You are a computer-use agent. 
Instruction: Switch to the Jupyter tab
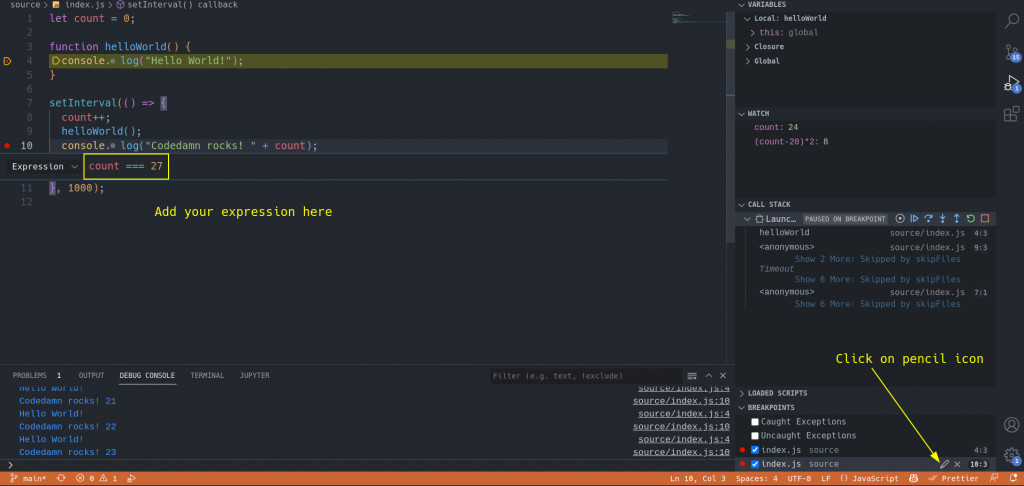tap(255, 376)
